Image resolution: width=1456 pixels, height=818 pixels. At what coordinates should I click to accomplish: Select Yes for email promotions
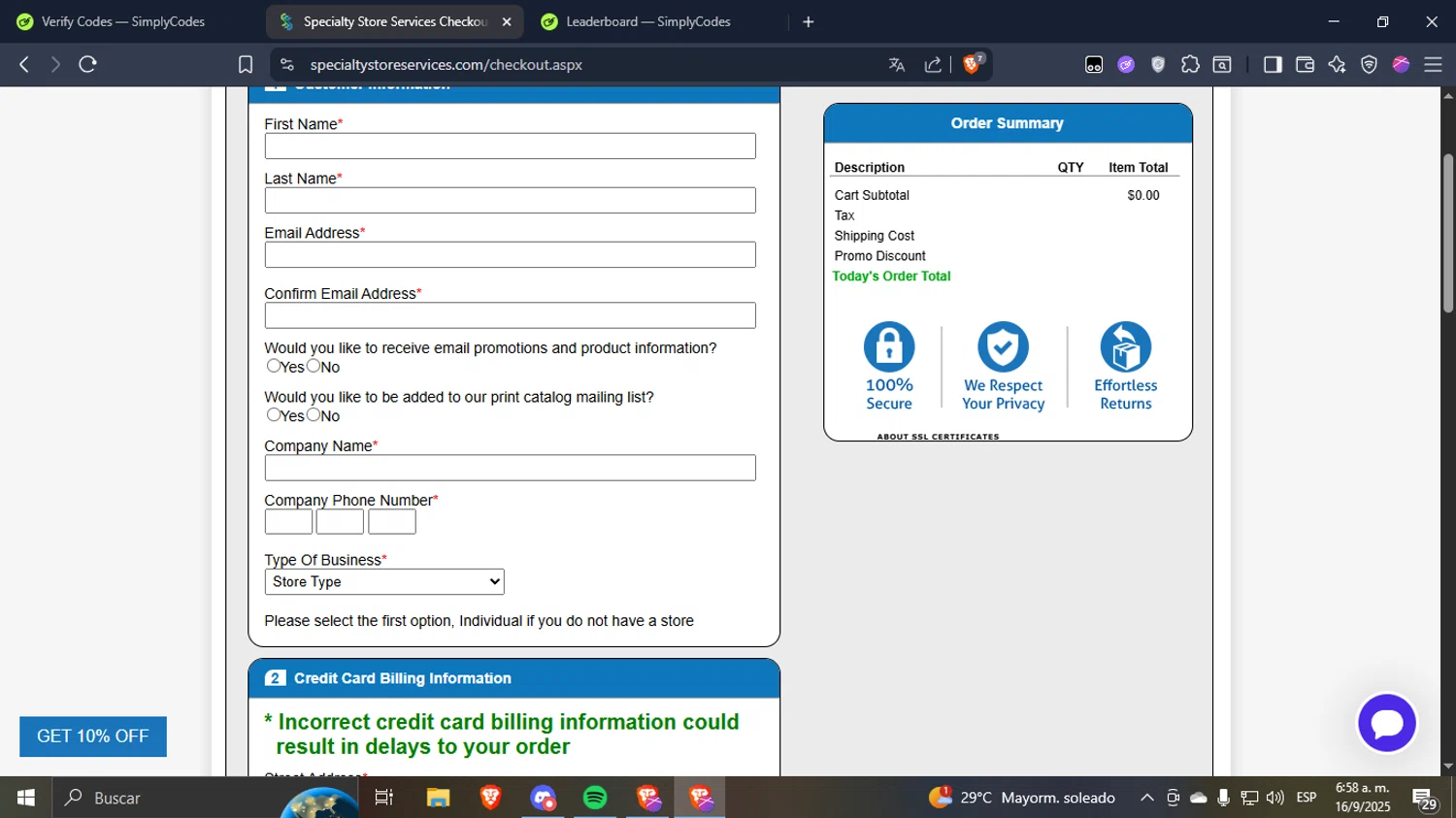pyautogui.click(x=274, y=366)
